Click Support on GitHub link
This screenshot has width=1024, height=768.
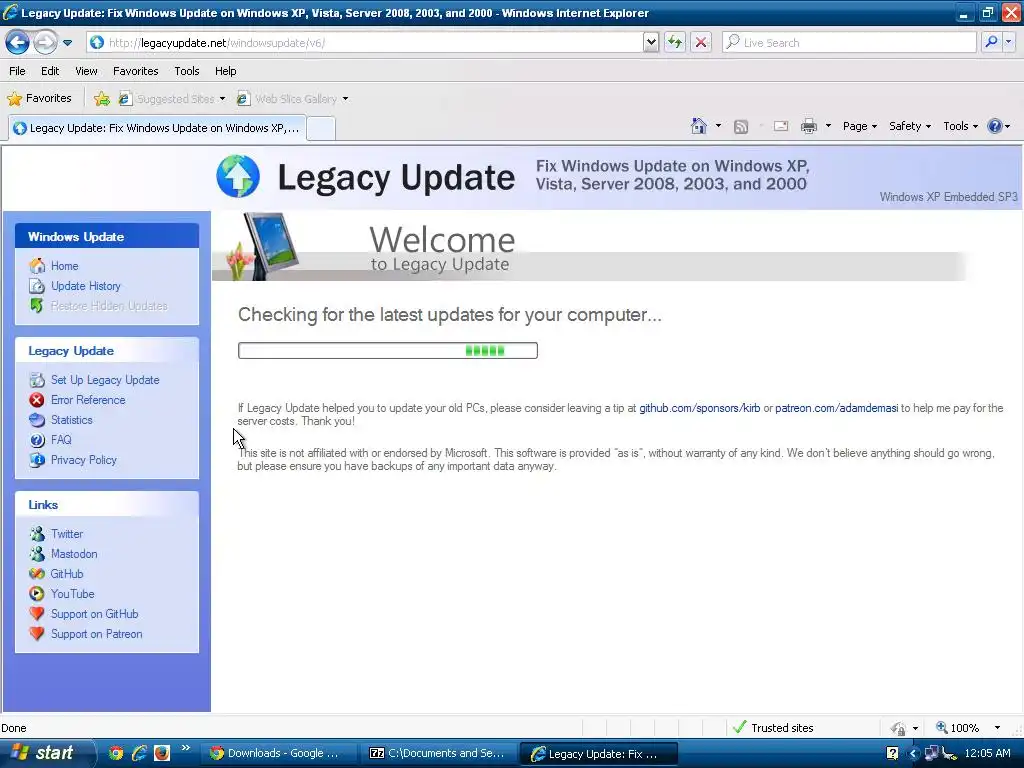(95, 614)
